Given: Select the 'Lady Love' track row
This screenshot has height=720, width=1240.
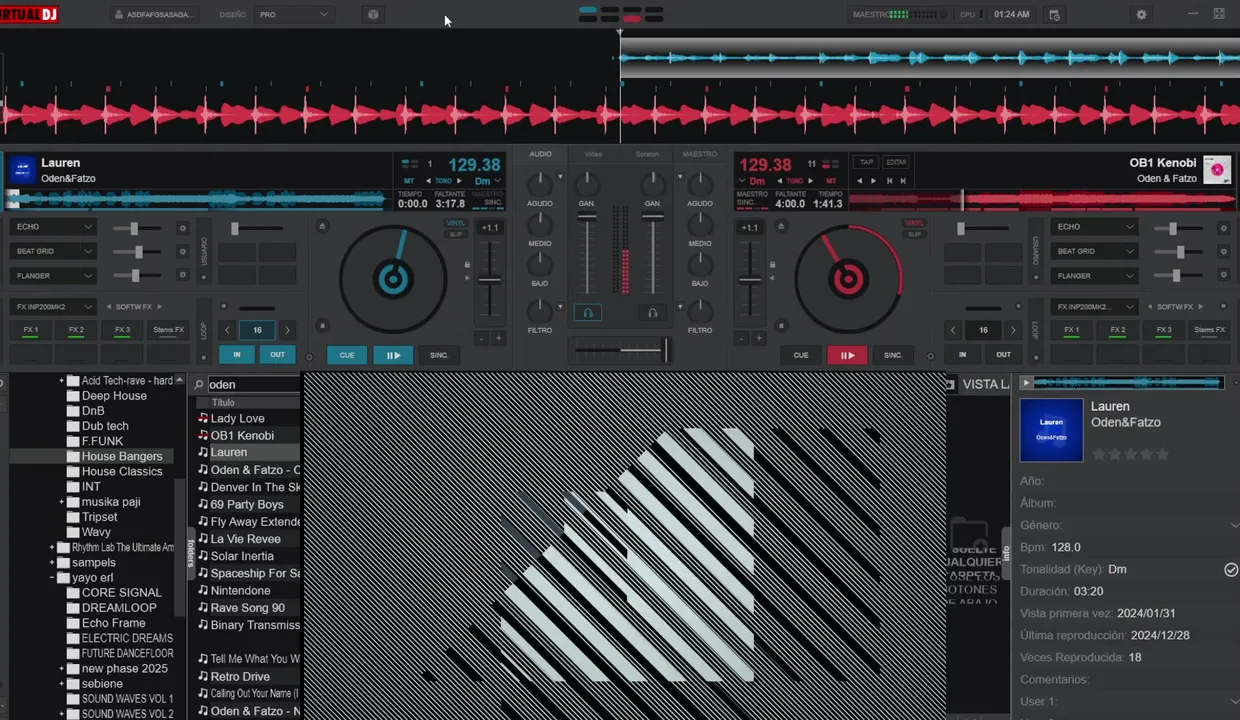Looking at the screenshot, I should 248,418.
